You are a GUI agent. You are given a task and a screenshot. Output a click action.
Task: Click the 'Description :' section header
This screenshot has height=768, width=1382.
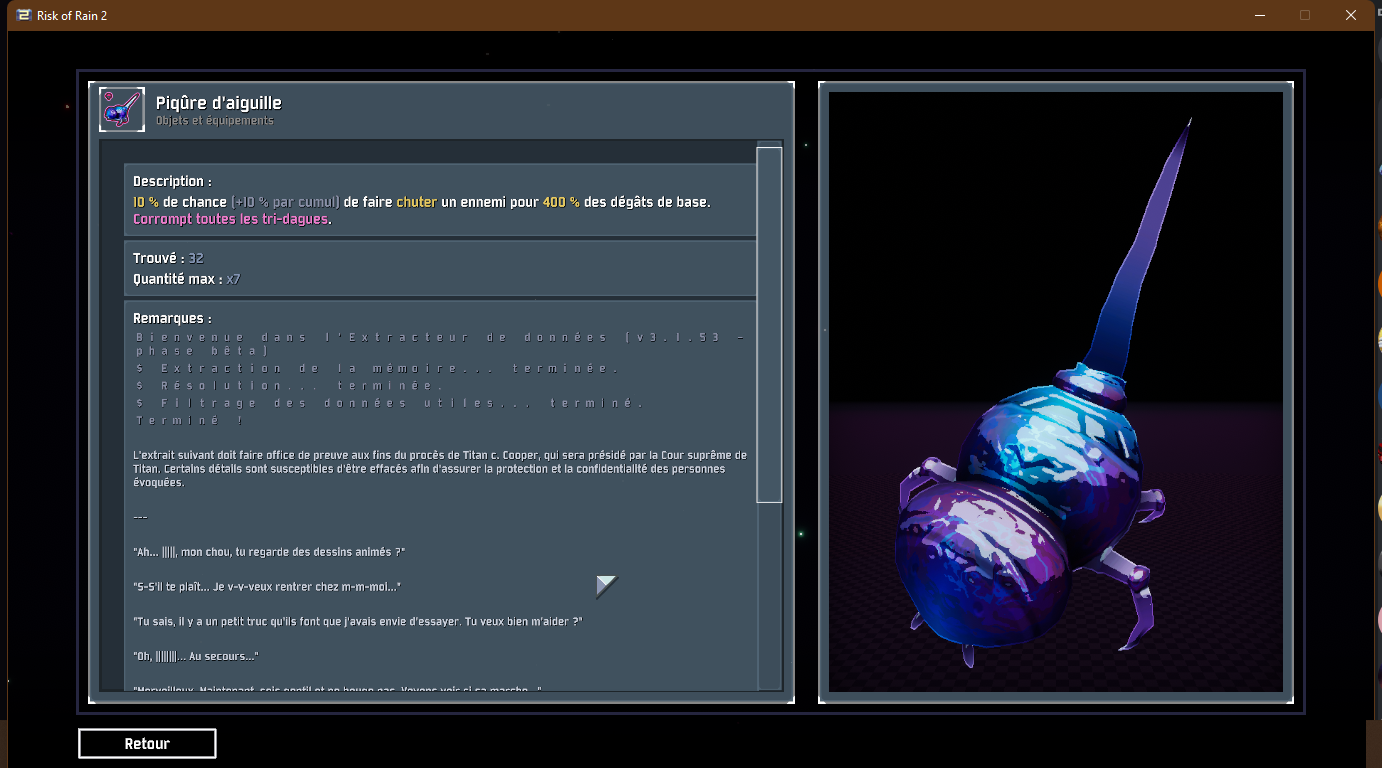coord(172,182)
